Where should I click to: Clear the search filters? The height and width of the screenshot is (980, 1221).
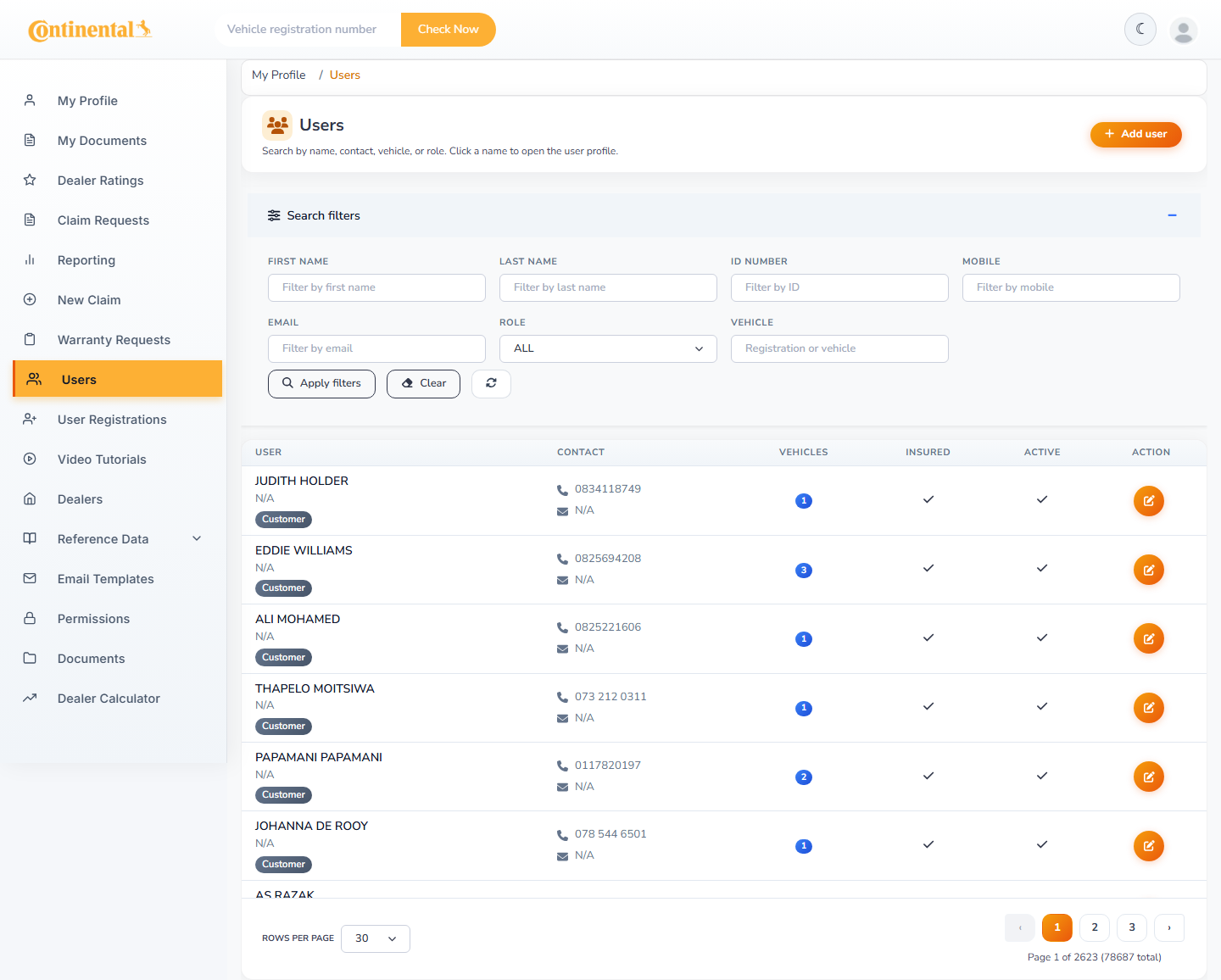(423, 383)
